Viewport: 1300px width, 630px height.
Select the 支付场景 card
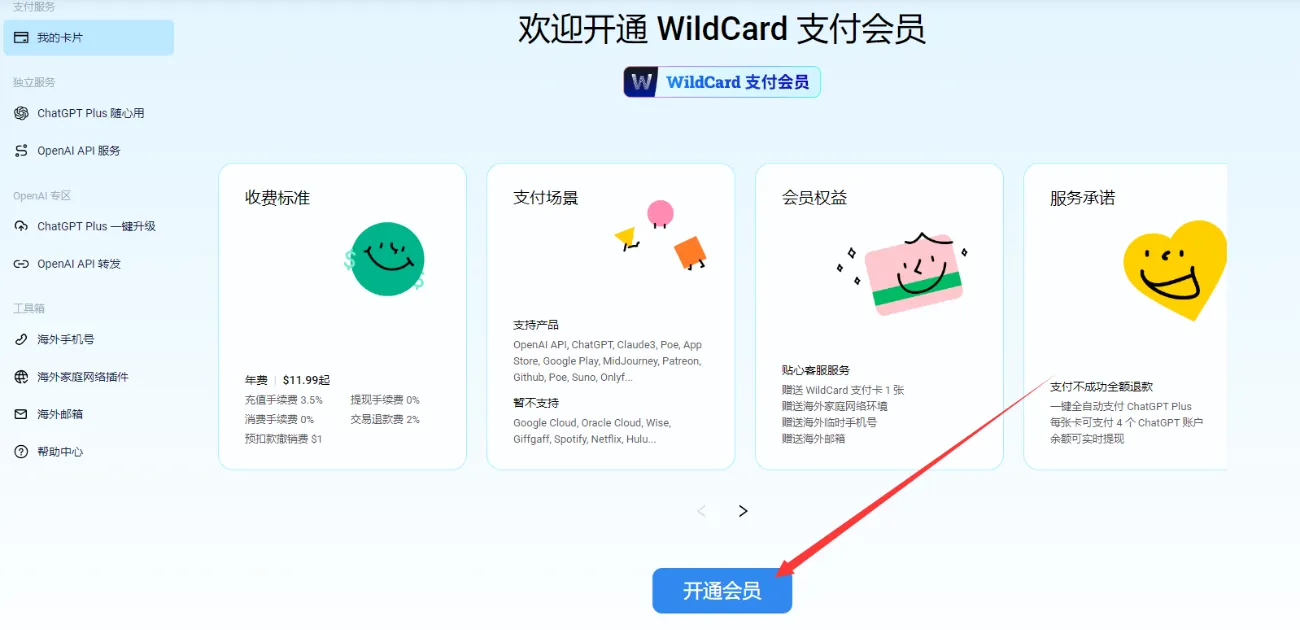[x=611, y=316]
